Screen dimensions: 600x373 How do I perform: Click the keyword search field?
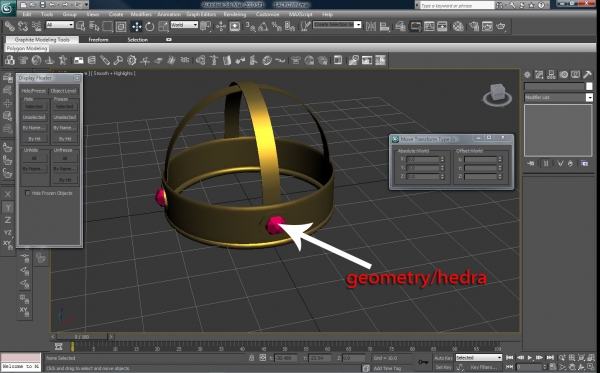pyautogui.click(x=457, y=5)
